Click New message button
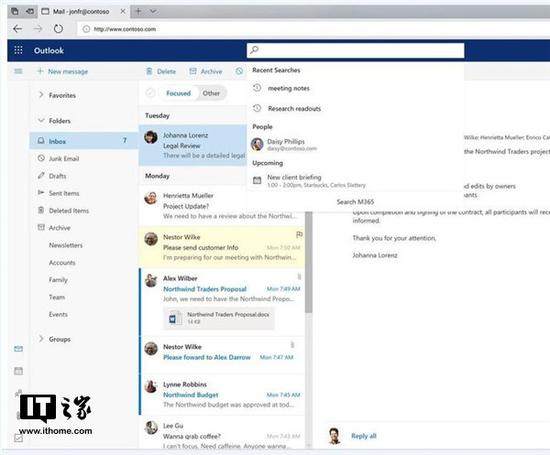550x455 pixels. [x=63, y=71]
